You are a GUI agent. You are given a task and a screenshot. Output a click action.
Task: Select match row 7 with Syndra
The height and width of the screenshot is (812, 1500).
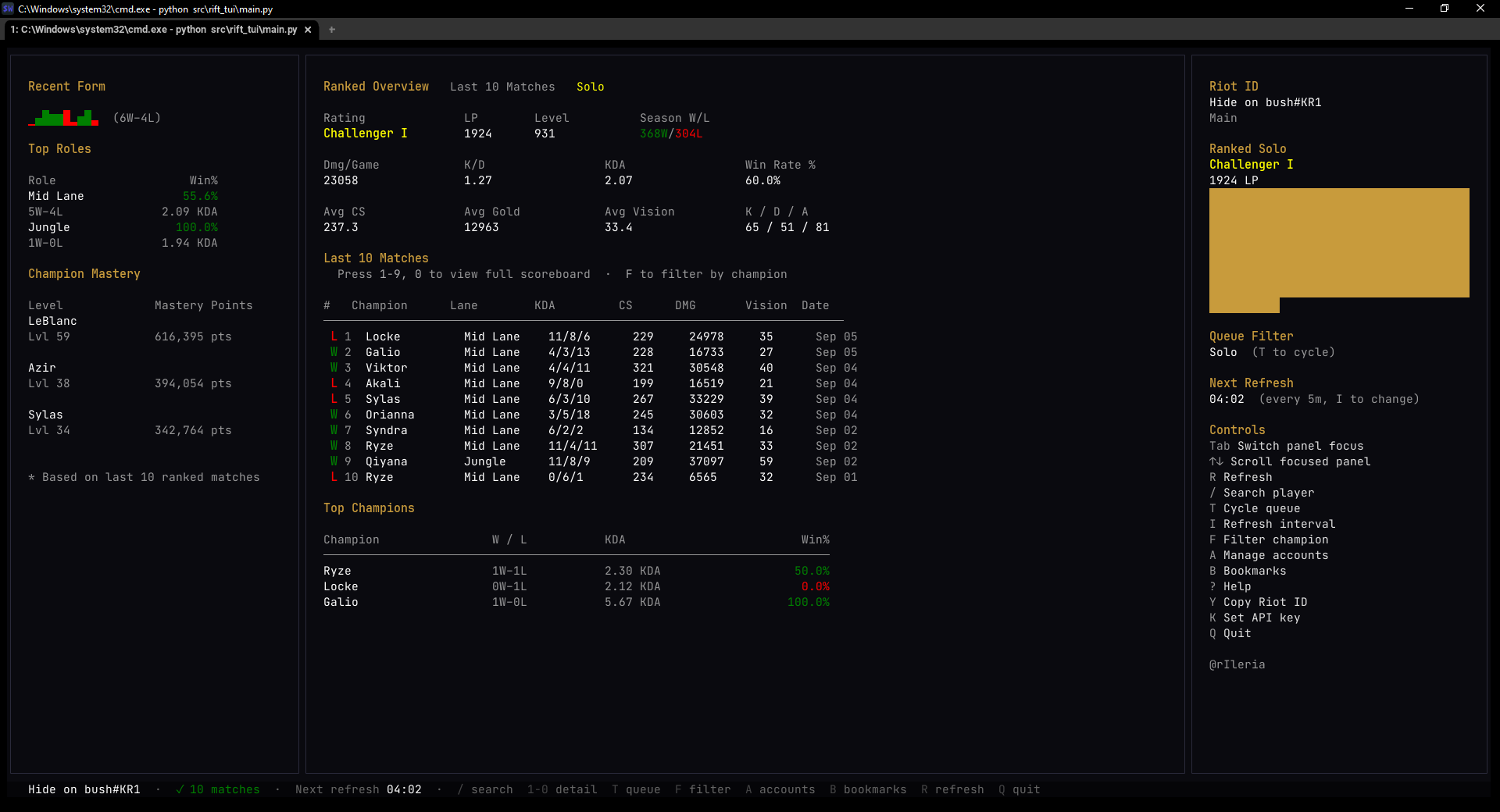594,430
